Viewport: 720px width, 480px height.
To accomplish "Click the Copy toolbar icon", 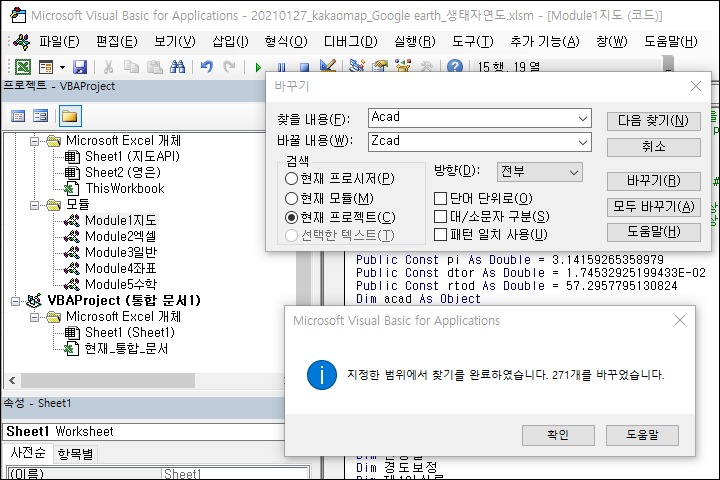I will click(131, 67).
